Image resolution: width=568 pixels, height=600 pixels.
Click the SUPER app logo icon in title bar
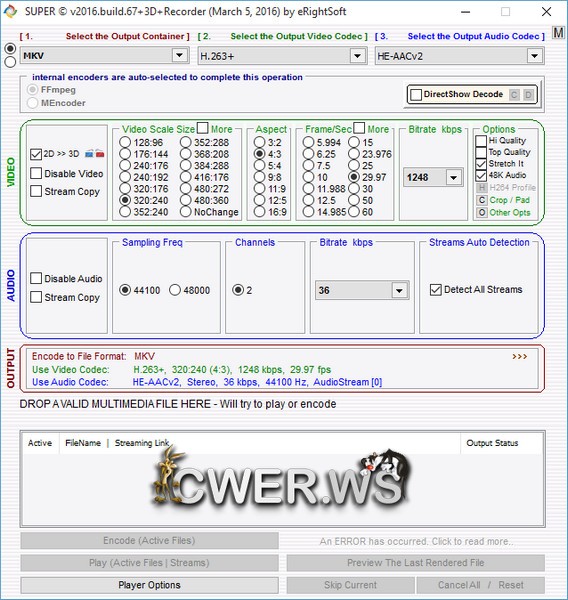(10, 11)
